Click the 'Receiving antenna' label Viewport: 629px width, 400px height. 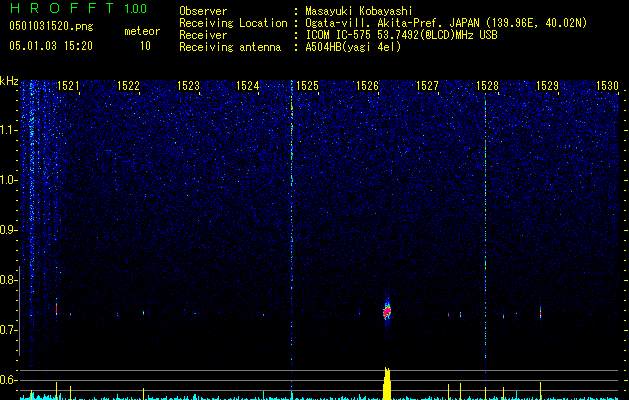point(230,47)
